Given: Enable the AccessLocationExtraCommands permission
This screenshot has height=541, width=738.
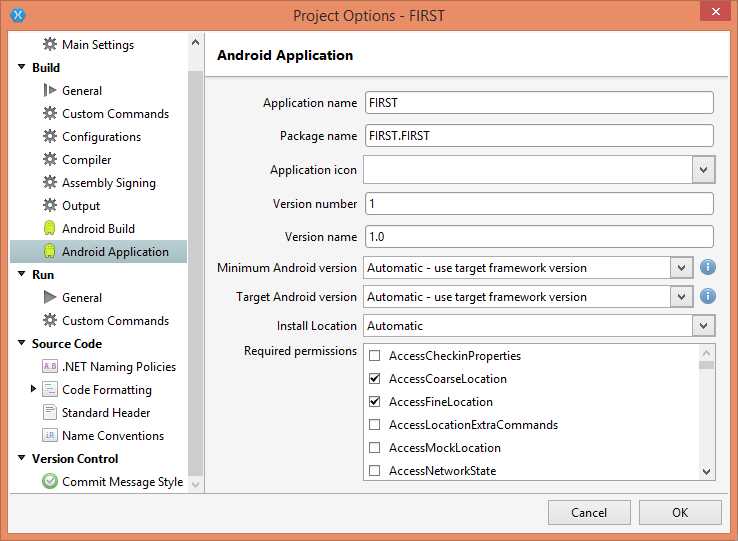Looking at the screenshot, I should [x=375, y=425].
